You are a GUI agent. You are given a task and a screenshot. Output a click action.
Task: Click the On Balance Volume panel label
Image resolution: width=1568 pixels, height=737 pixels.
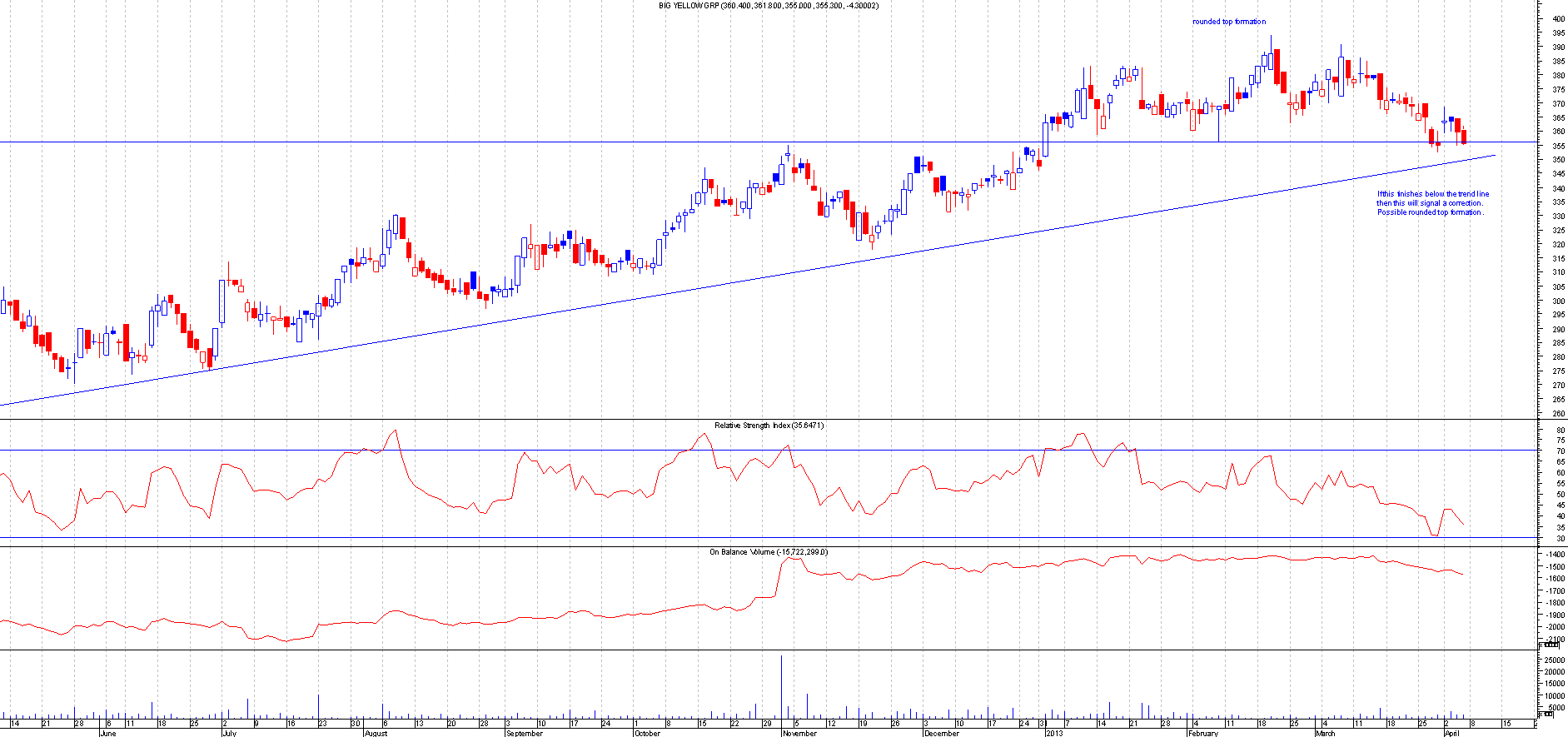point(768,552)
